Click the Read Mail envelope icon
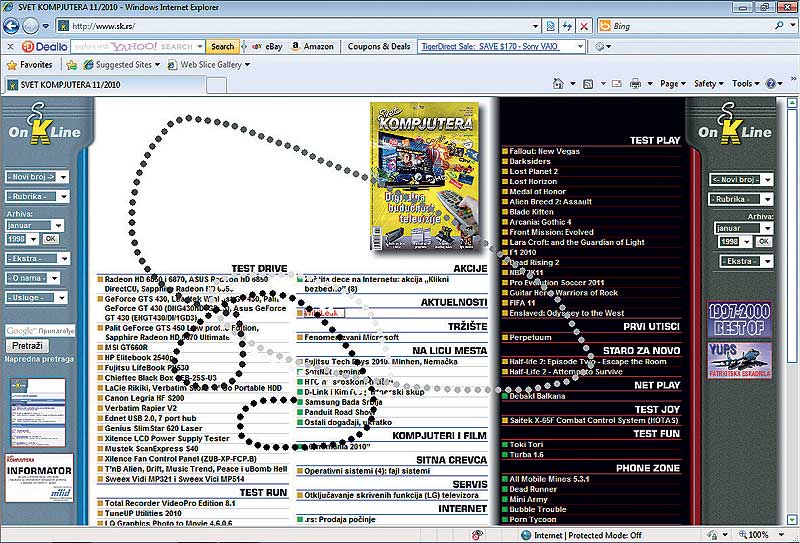The width and height of the screenshot is (800, 543). [616, 84]
